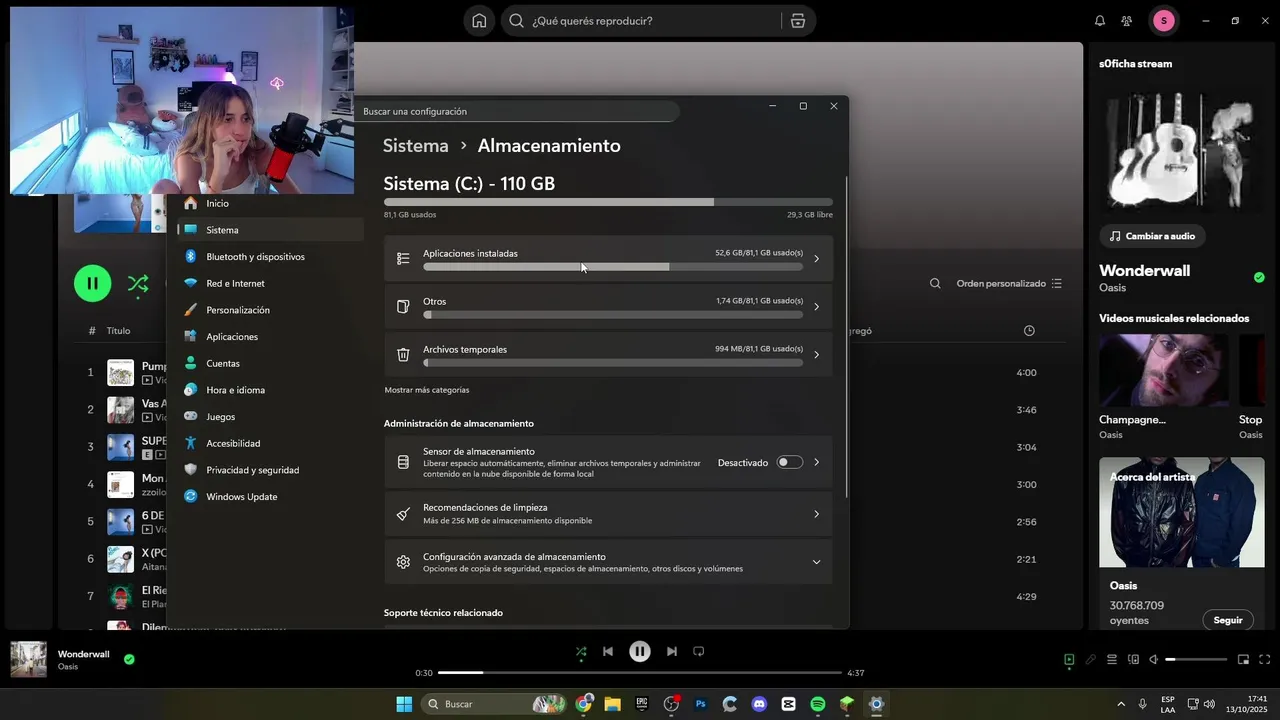Open Spotify notifications bell
Screen dimensions: 1280x720
point(1100,21)
